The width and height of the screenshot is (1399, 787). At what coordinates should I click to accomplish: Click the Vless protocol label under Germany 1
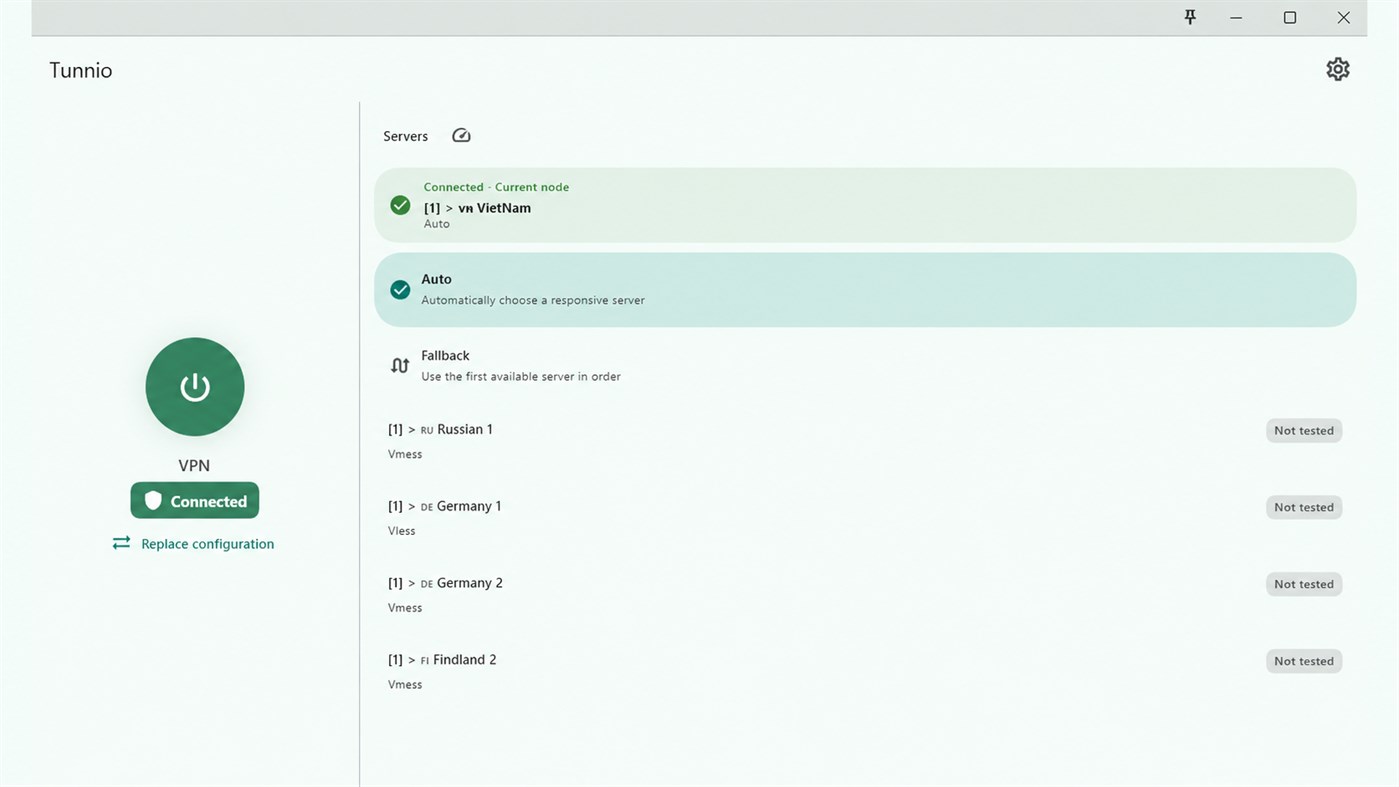(402, 531)
